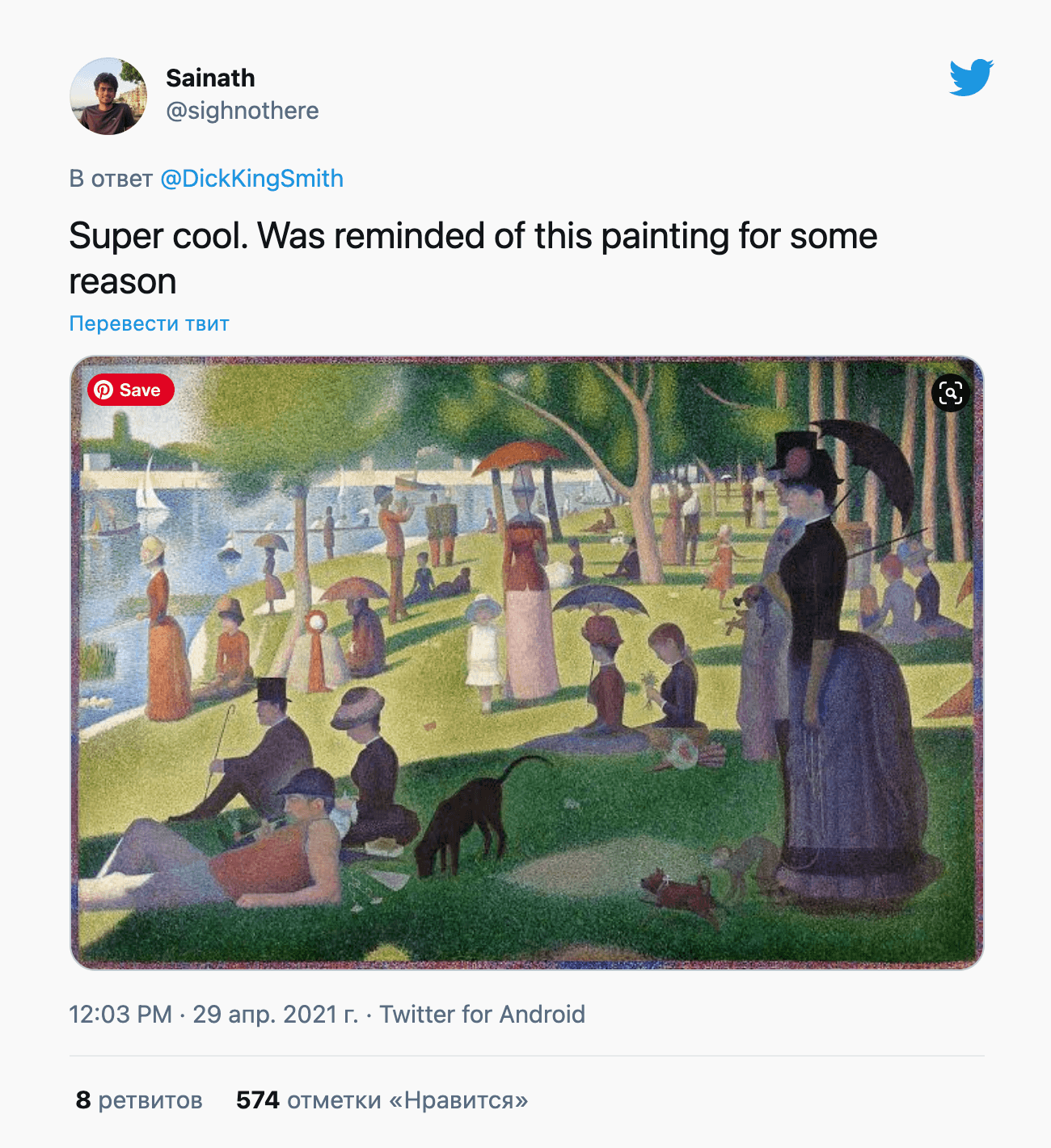Screen dimensions: 1051x1148
Task: Open the "отметки «Нравится»" likes list
Action: 407,1100
